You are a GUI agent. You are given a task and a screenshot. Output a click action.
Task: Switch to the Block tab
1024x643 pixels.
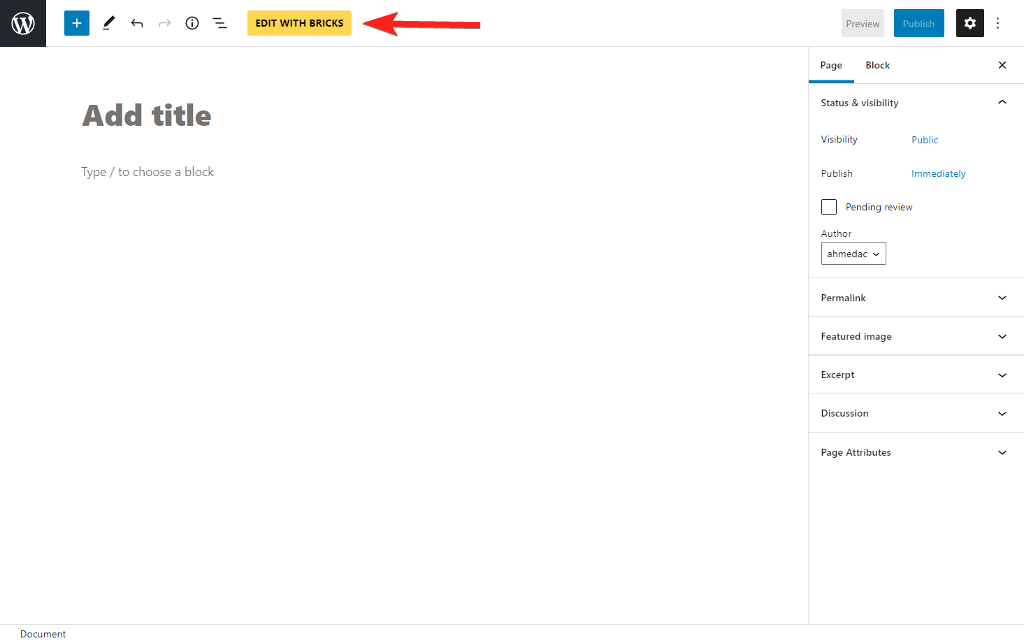(x=877, y=65)
